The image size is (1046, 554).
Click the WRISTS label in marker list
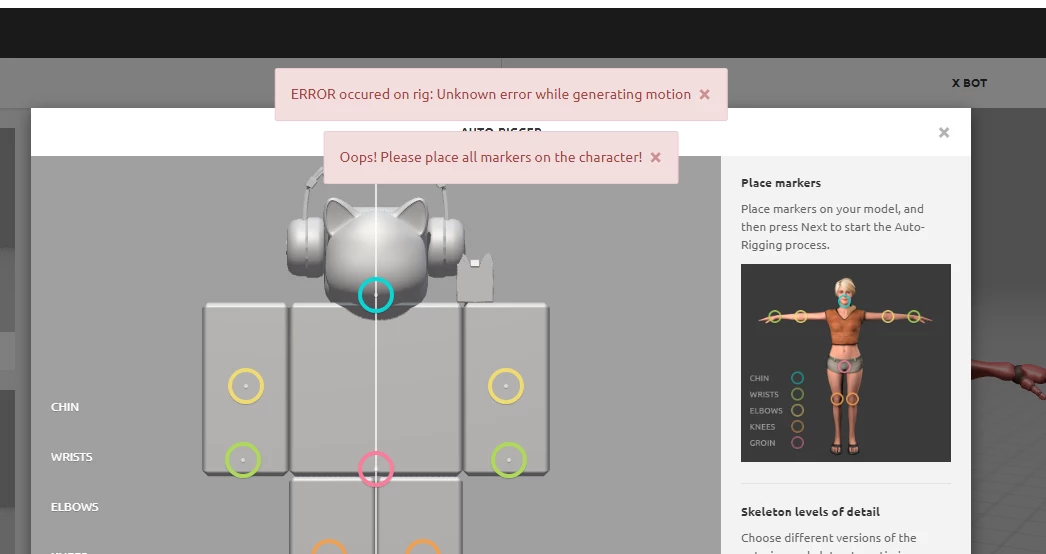[x=71, y=457]
